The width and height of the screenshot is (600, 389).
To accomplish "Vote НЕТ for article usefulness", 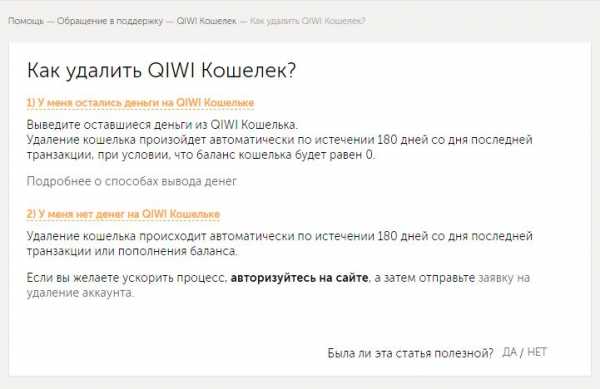I will coord(537,352).
